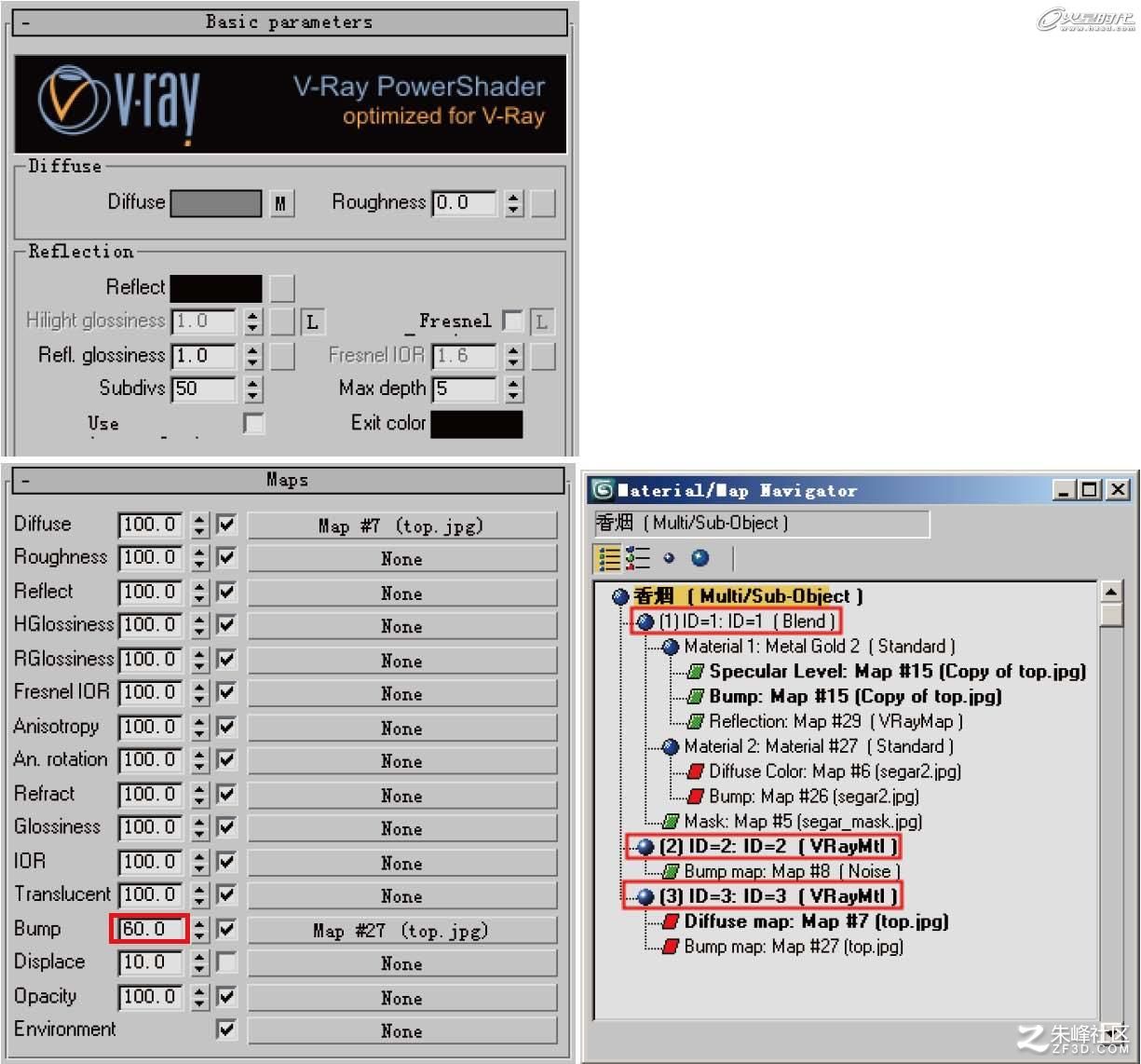Open the Bump slot Map #27 (top.jpg) button

point(401,931)
